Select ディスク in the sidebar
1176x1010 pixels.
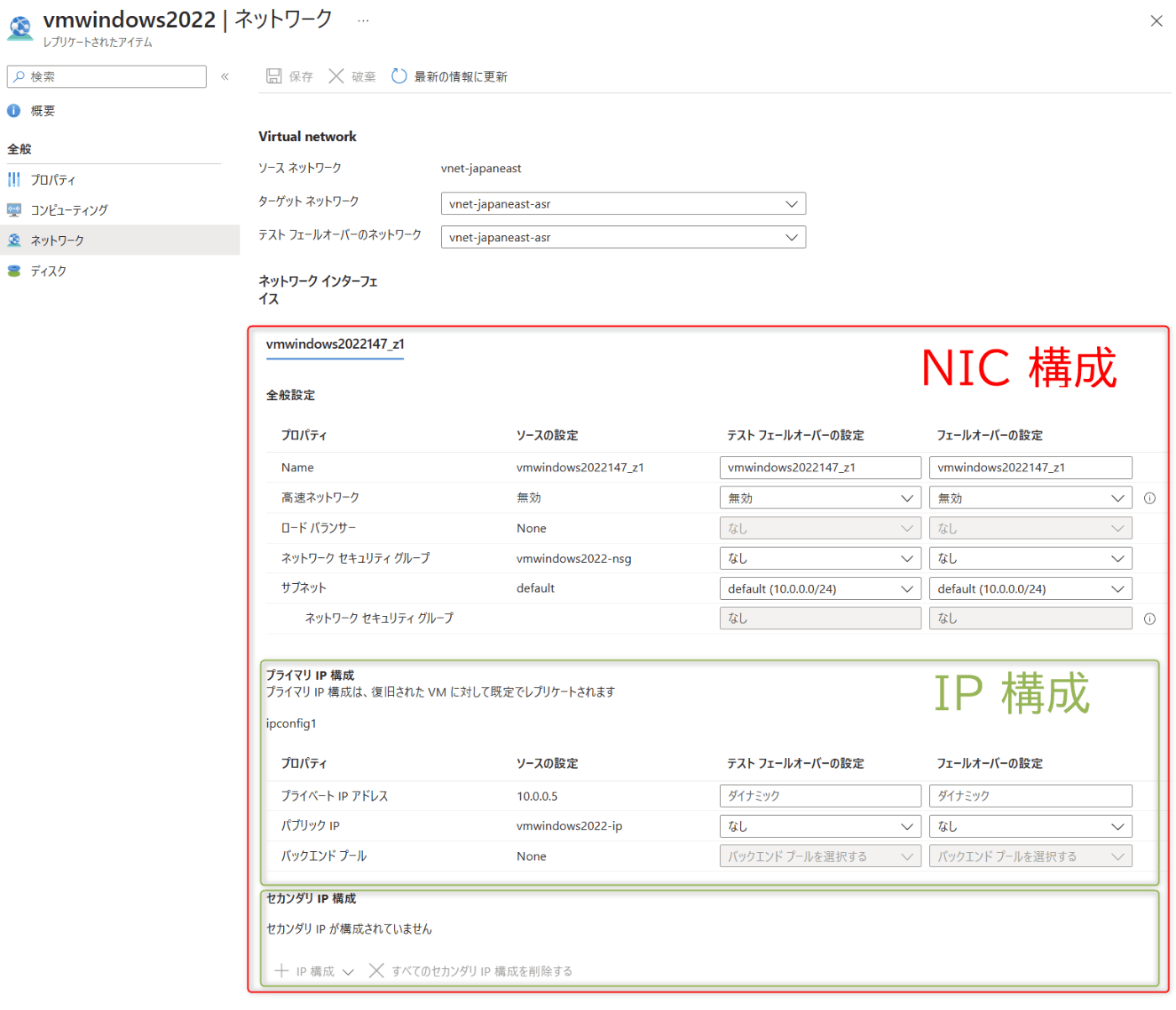(119, 271)
